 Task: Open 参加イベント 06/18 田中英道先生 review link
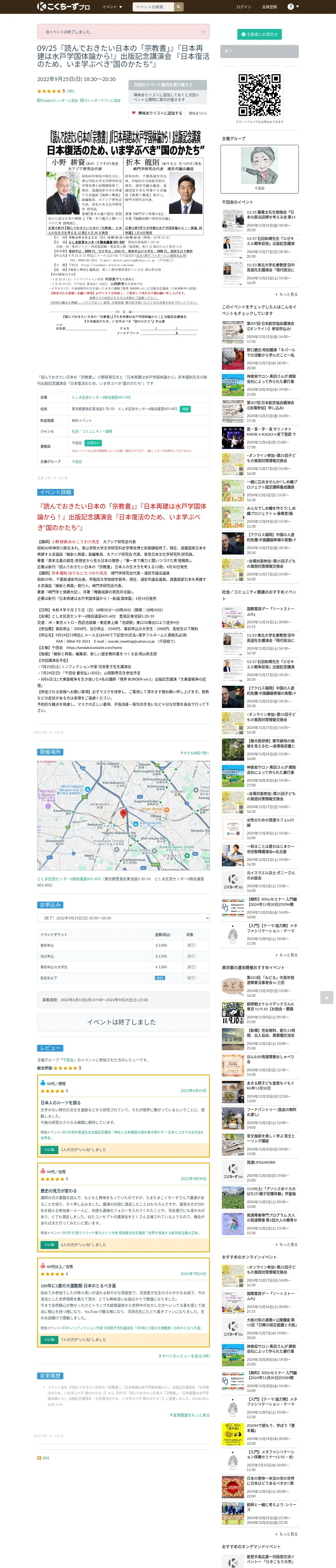click(122, 1135)
